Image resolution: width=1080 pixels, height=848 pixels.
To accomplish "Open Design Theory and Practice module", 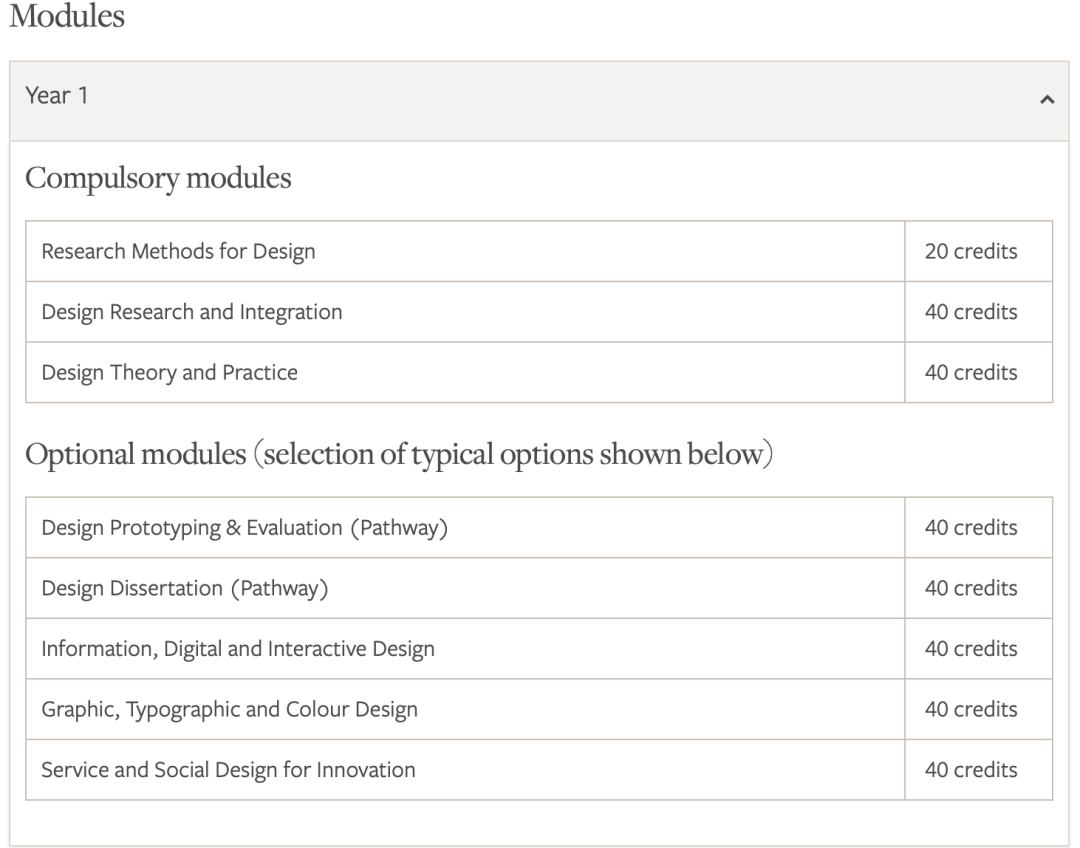I will click(x=169, y=373).
